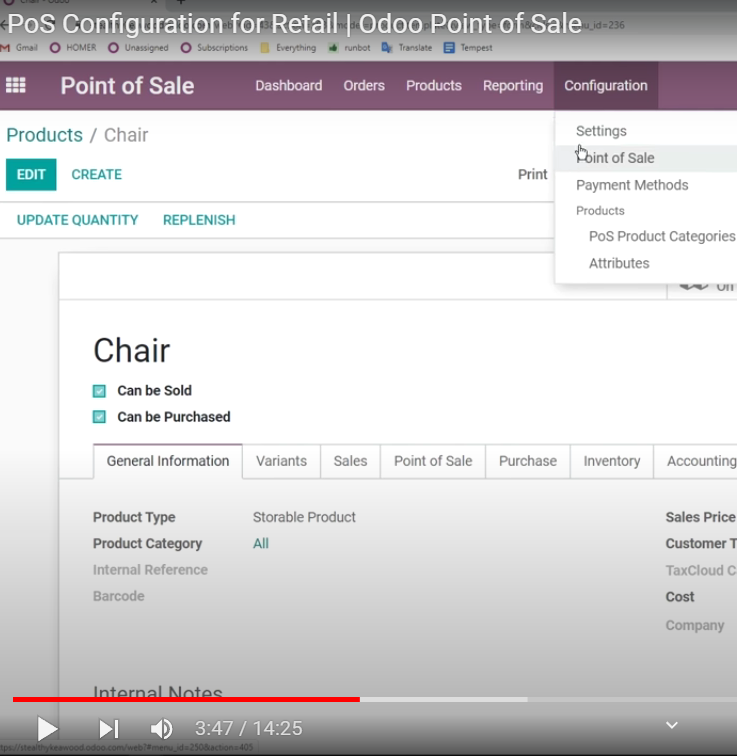Toggle the Can be Purchased checkbox

point(99,417)
